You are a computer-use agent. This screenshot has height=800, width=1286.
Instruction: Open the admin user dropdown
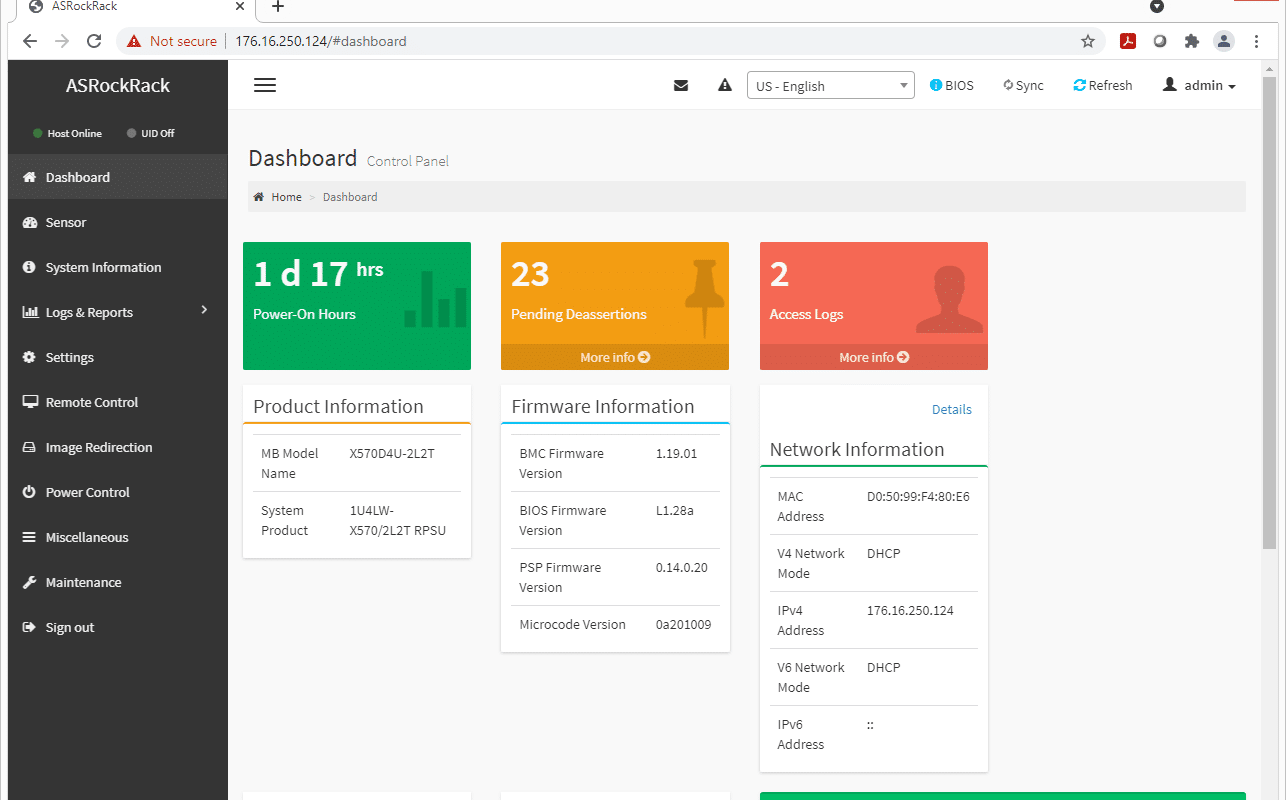(1199, 86)
